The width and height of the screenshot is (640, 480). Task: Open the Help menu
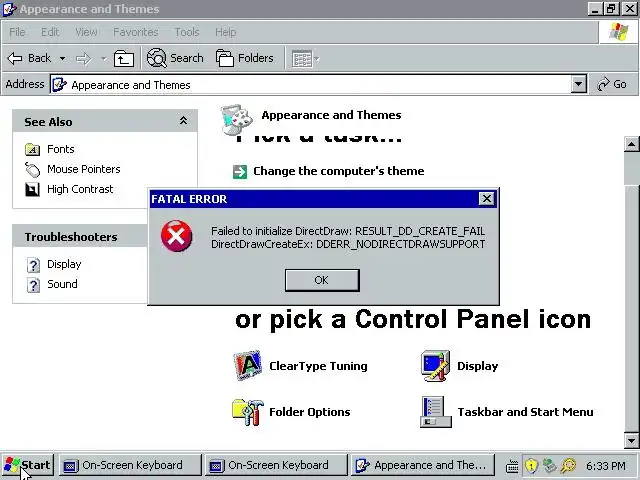[x=225, y=32]
